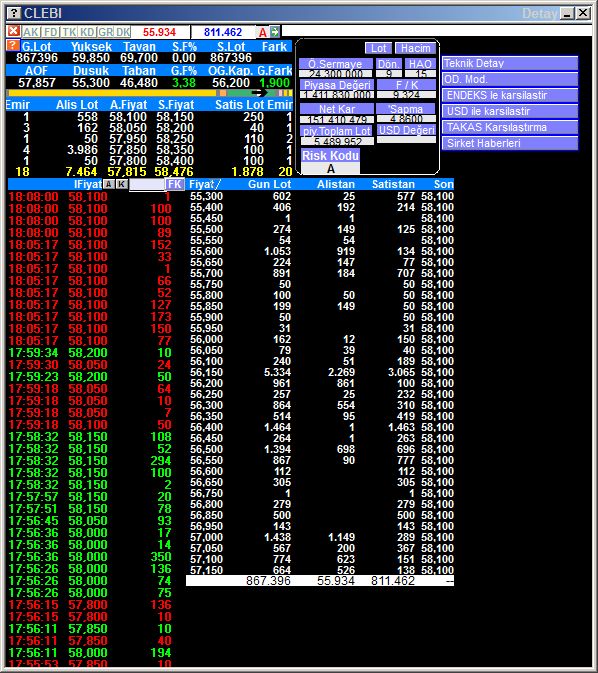Select the AK toolbar icon
The height and width of the screenshot is (673, 598).
[30, 32]
